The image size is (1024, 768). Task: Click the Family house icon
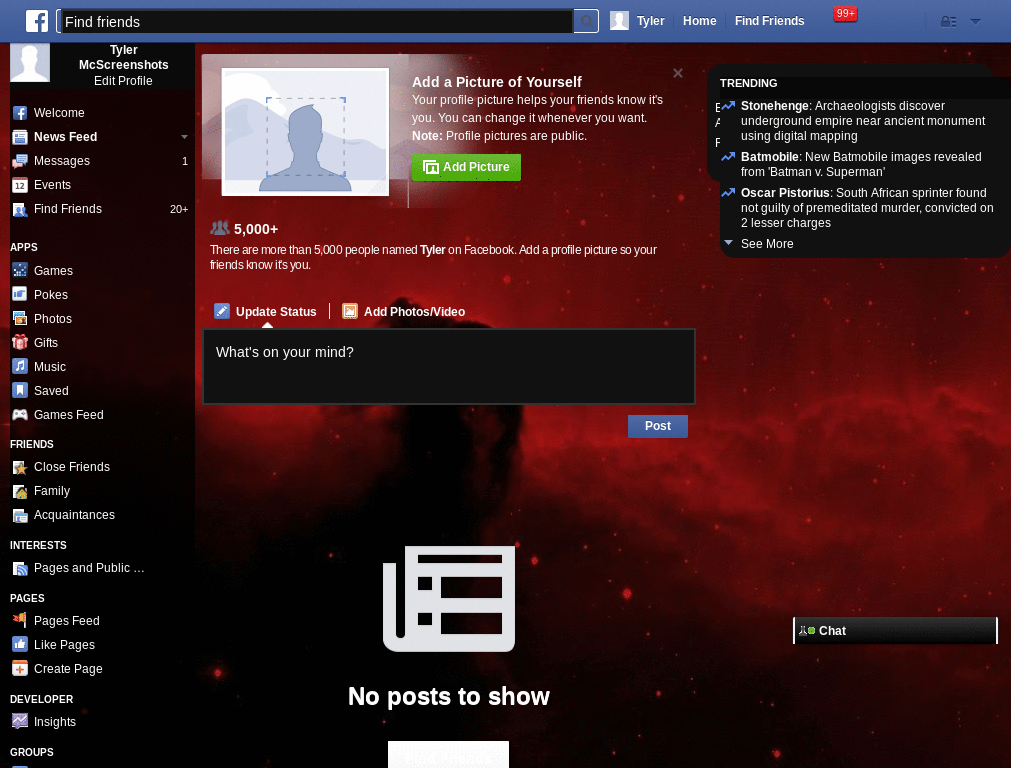coord(20,491)
